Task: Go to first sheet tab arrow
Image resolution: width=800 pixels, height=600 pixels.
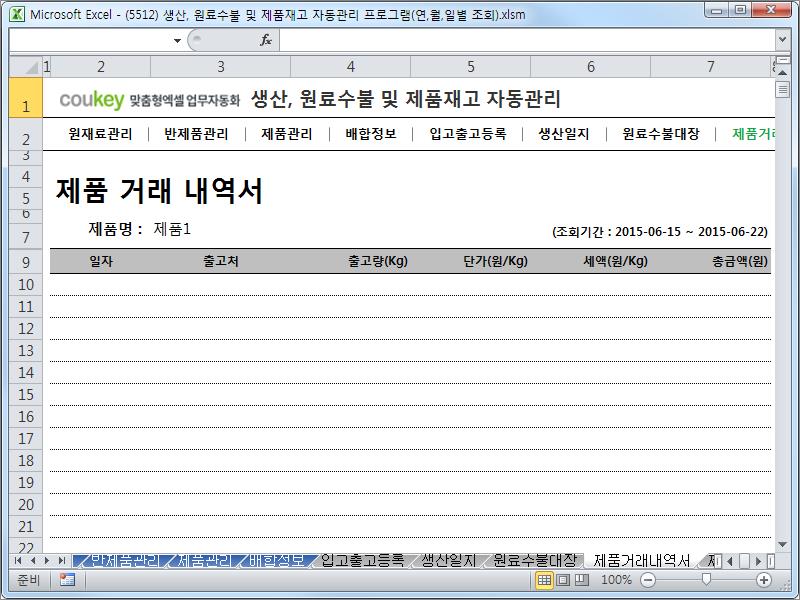Action: click(x=18, y=561)
